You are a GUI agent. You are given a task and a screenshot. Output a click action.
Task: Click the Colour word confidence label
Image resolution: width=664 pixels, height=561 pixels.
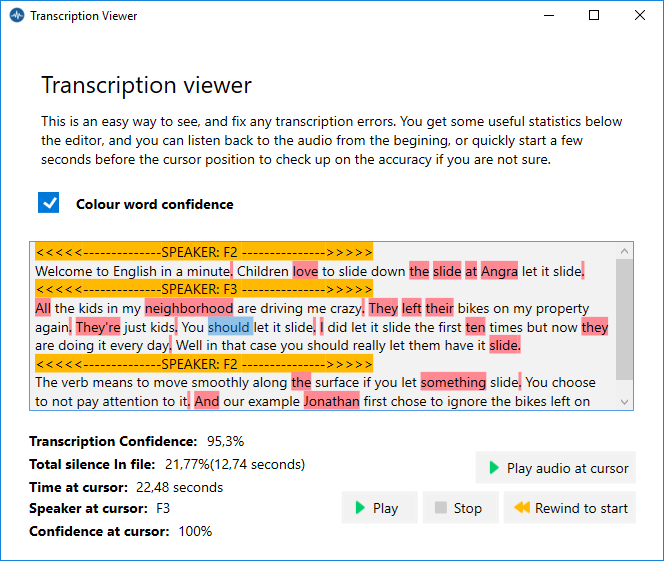[155, 204]
